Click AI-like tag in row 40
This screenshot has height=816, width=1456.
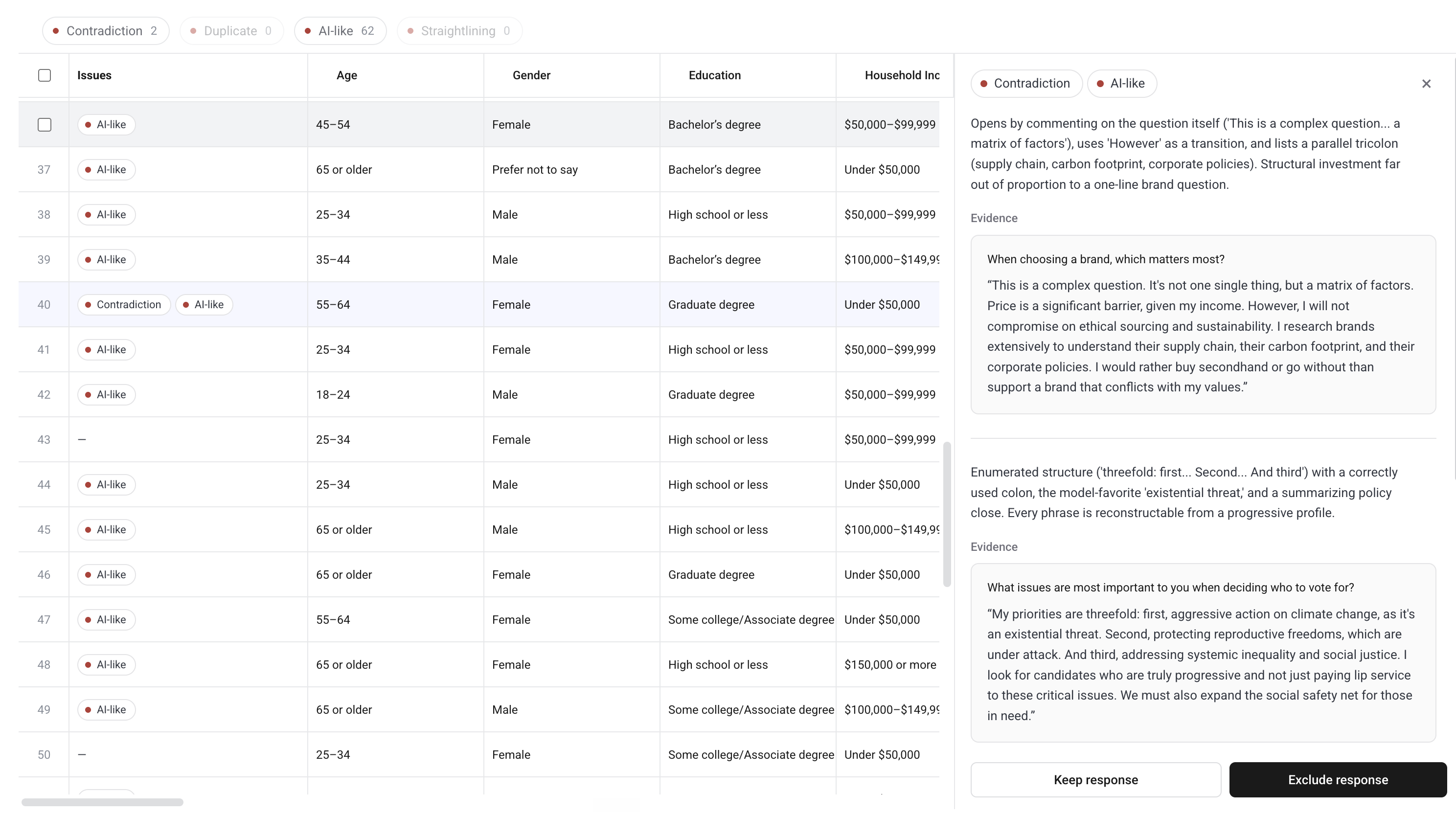(x=204, y=305)
